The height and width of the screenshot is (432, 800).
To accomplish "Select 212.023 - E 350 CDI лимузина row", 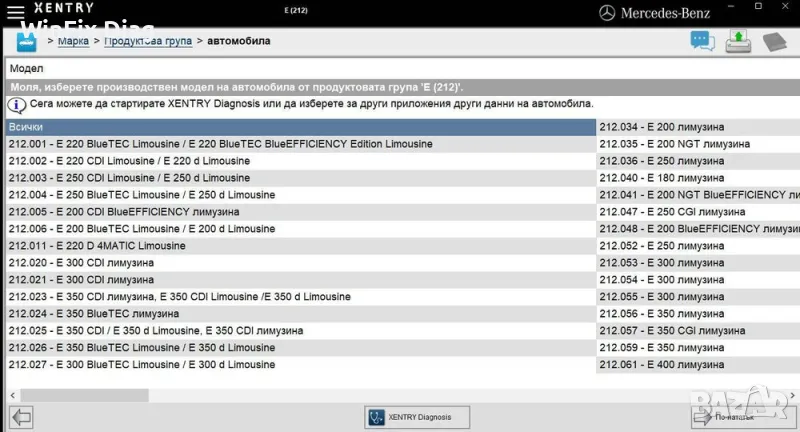I will pos(301,297).
